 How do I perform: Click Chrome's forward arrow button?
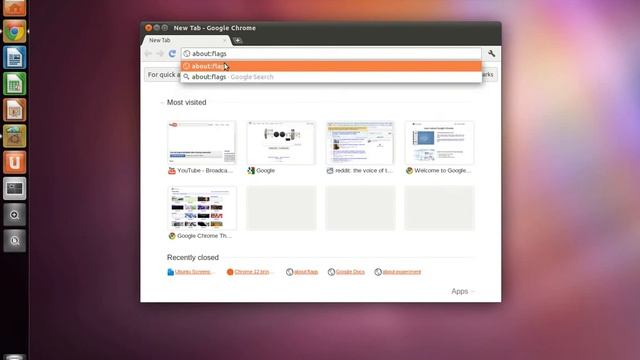coord(160,54)
